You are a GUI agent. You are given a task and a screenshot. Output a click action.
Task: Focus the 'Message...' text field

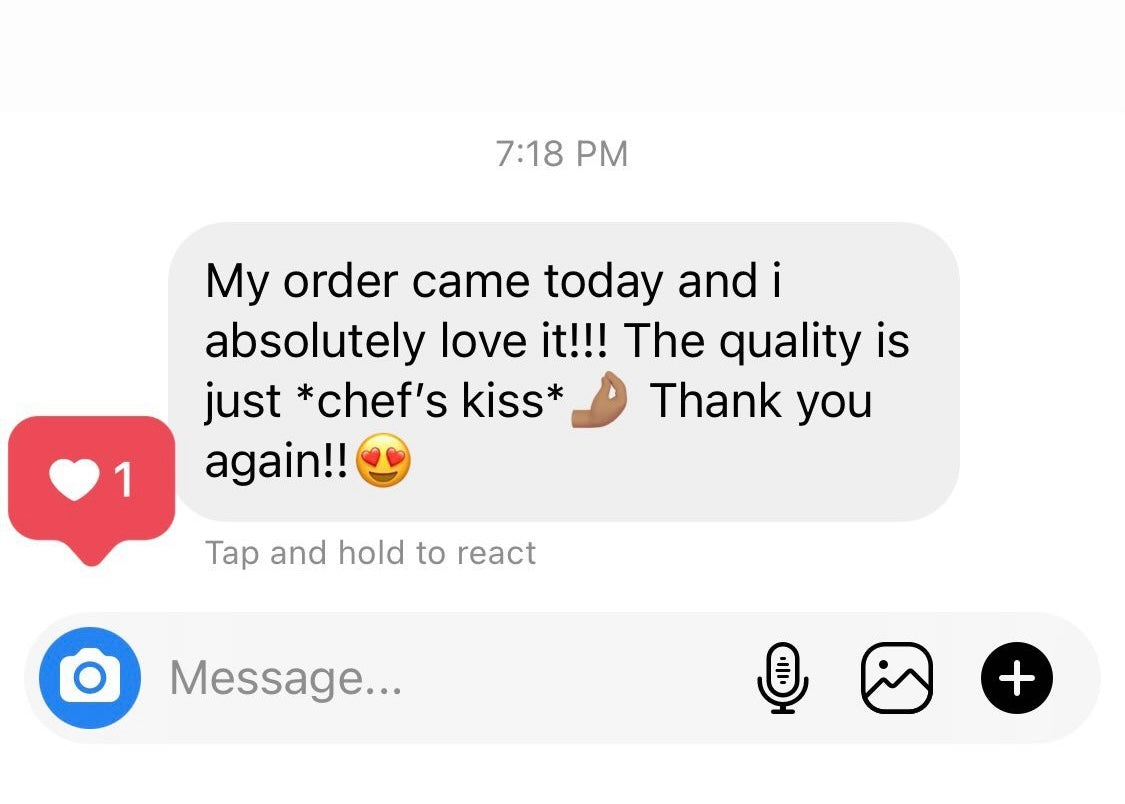pos(459,677)
